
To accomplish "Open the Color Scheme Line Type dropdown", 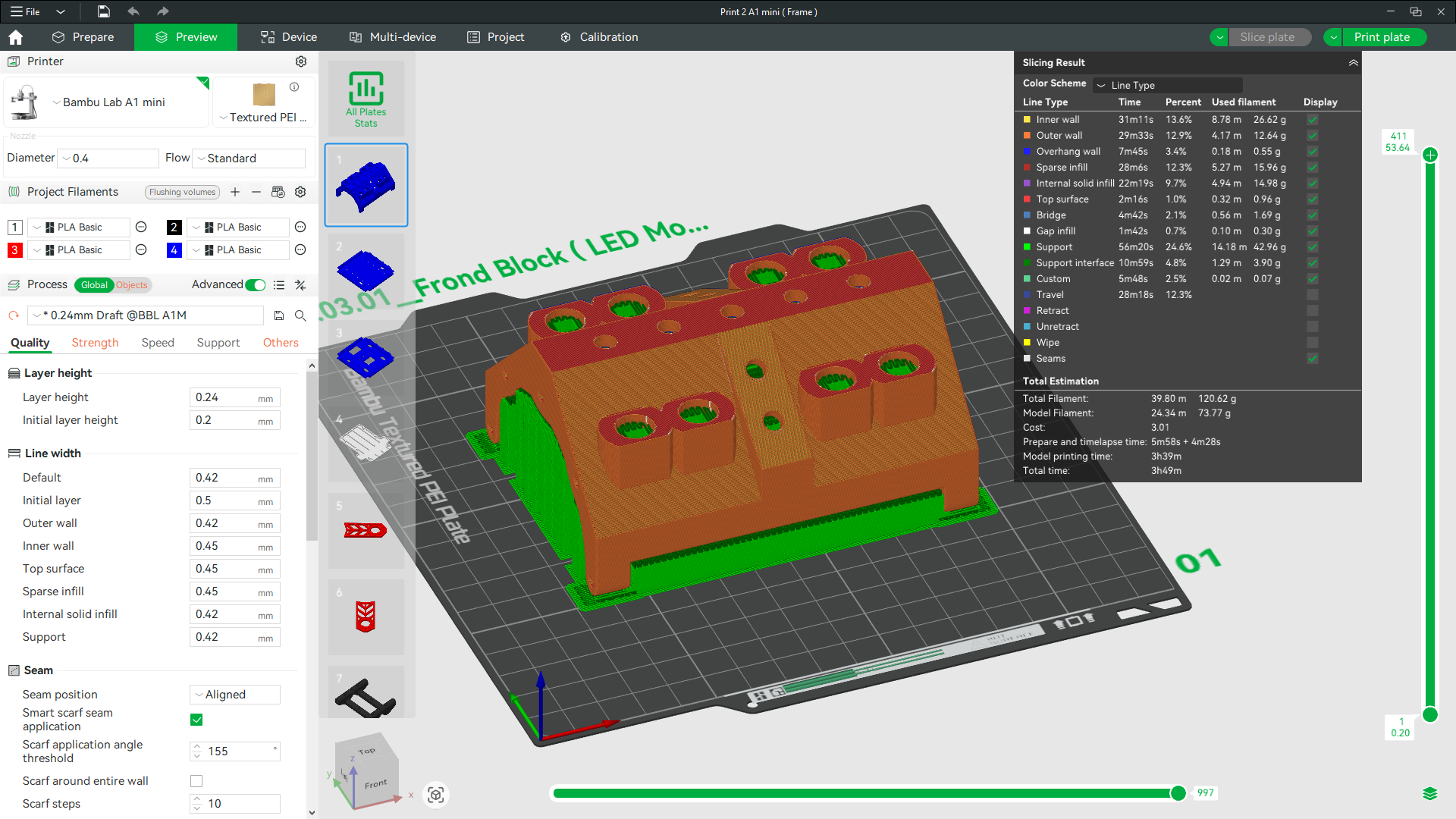I will (1168, 85).
